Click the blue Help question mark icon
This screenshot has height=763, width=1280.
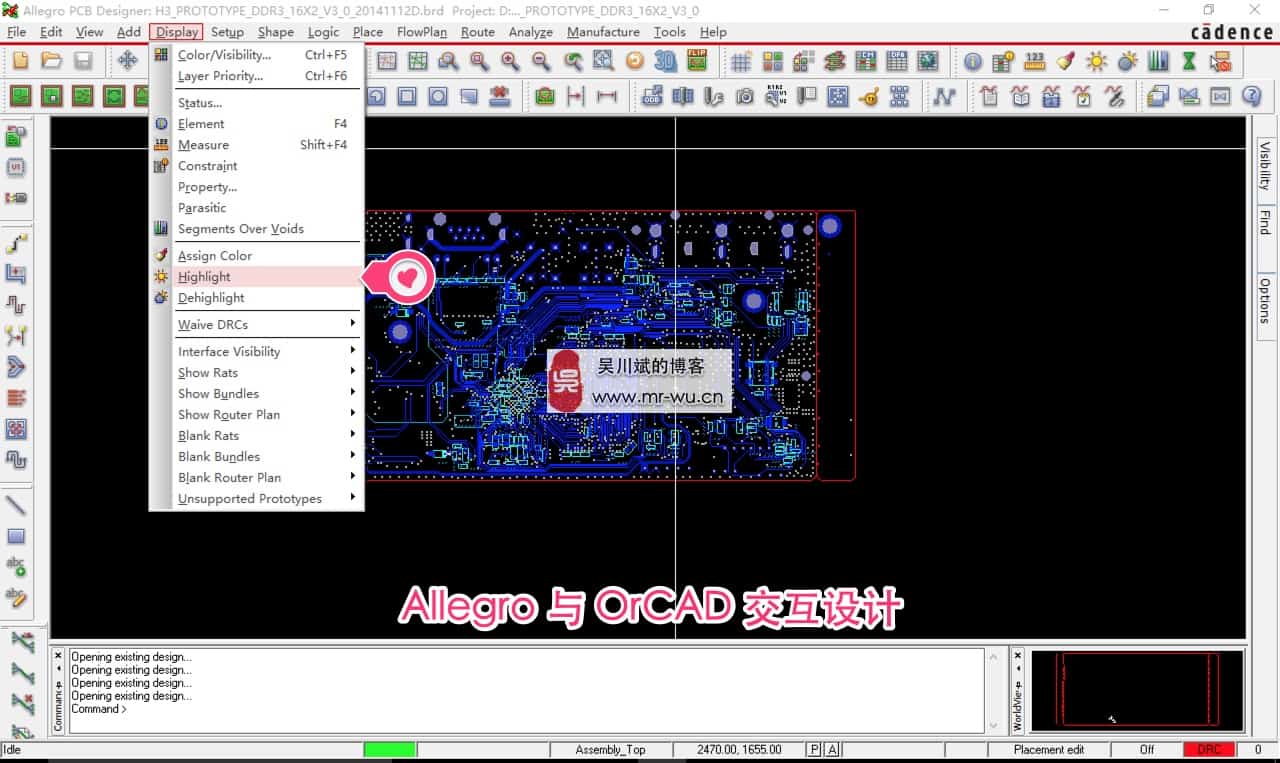[x=1251, y=96]
